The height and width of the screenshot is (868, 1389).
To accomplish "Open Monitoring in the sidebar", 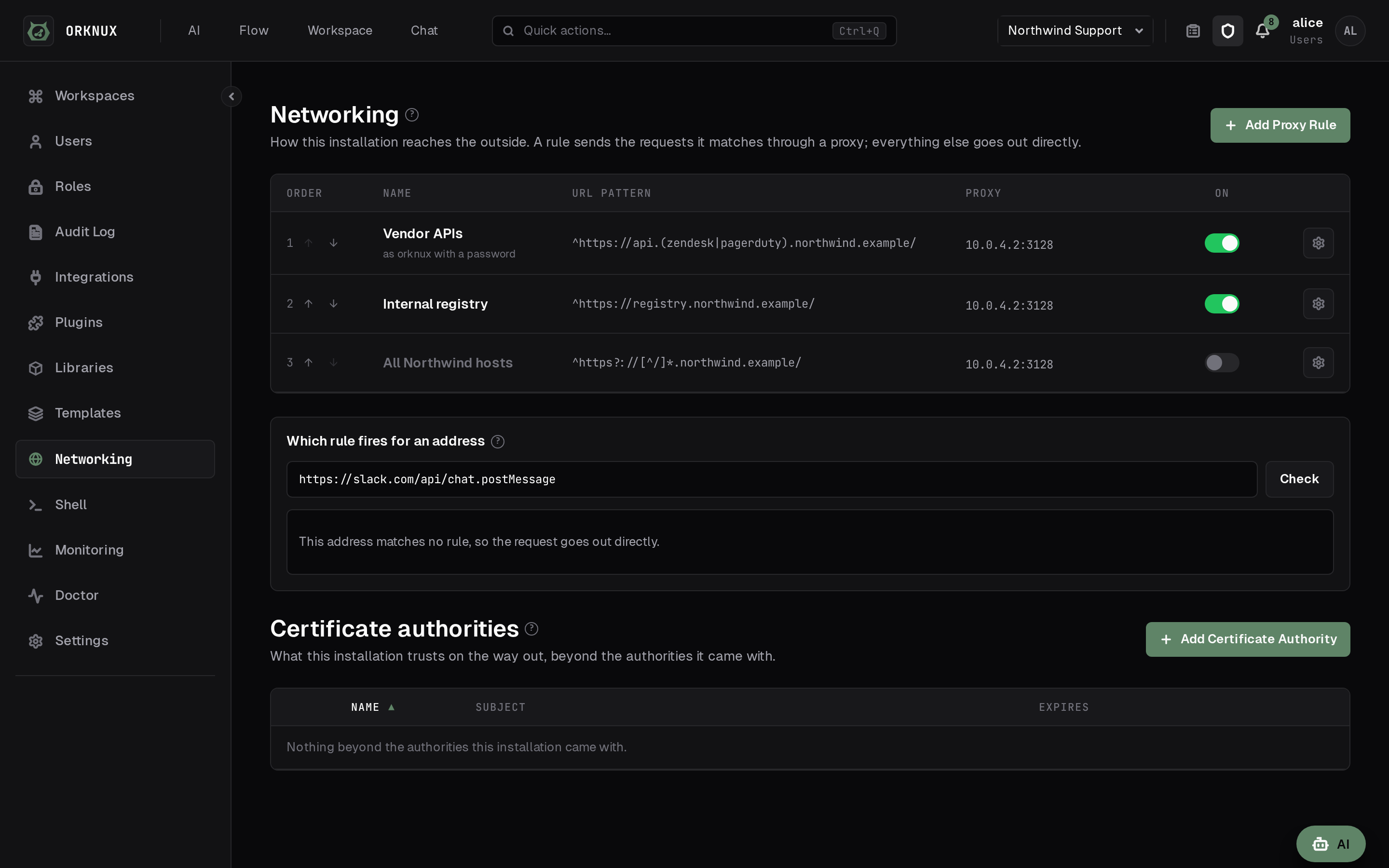I will tap(115, 550).
